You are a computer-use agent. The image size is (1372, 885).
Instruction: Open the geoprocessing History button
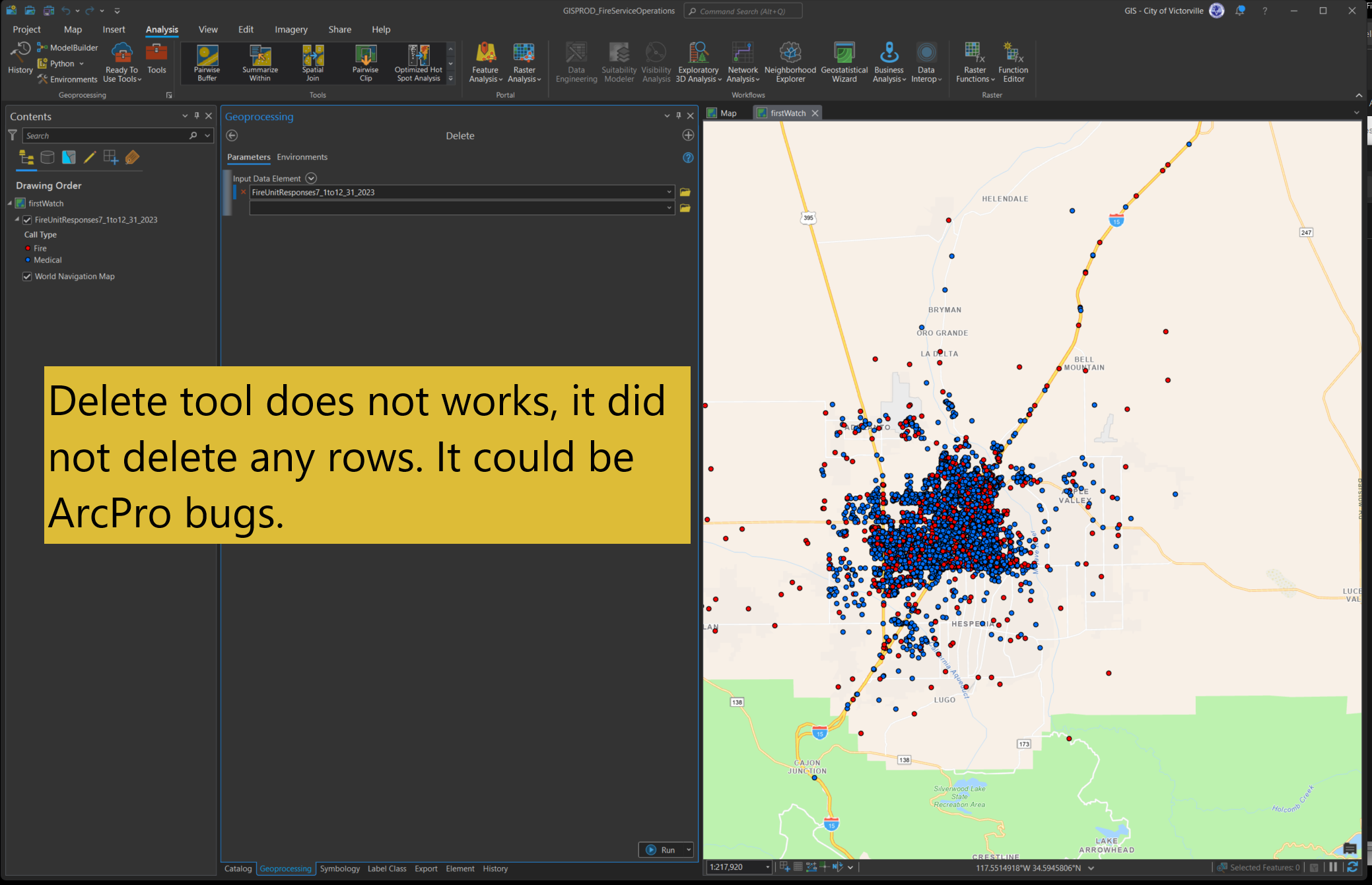[x=20, y=58]
